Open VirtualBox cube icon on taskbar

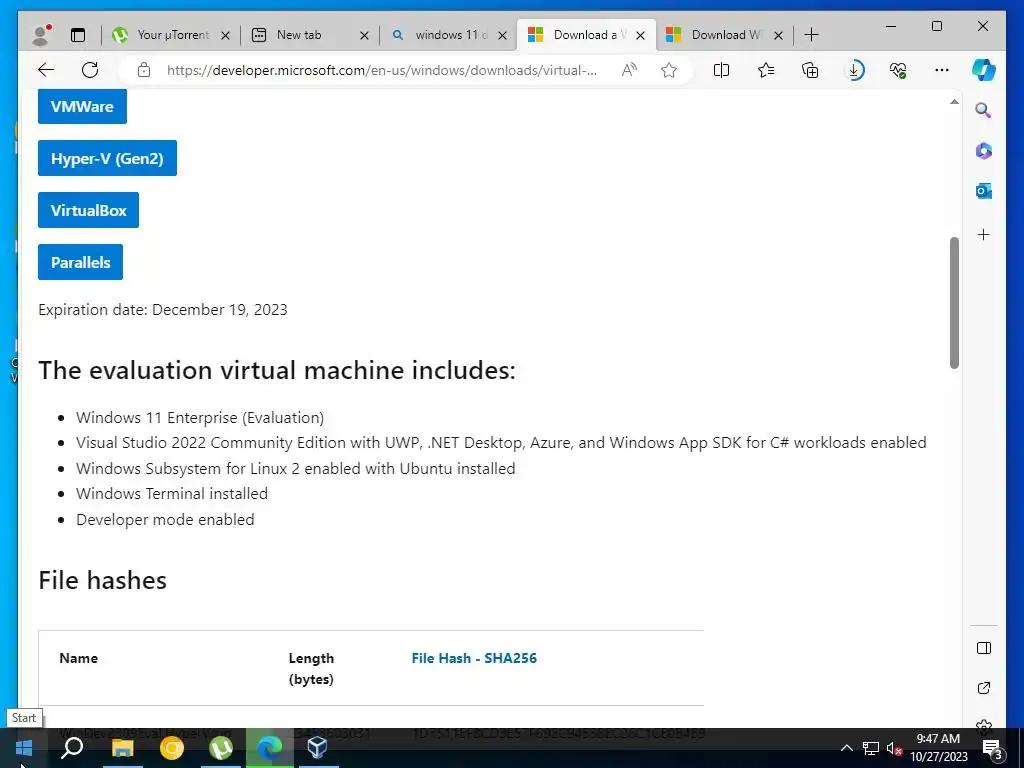[x=317, y=748]
